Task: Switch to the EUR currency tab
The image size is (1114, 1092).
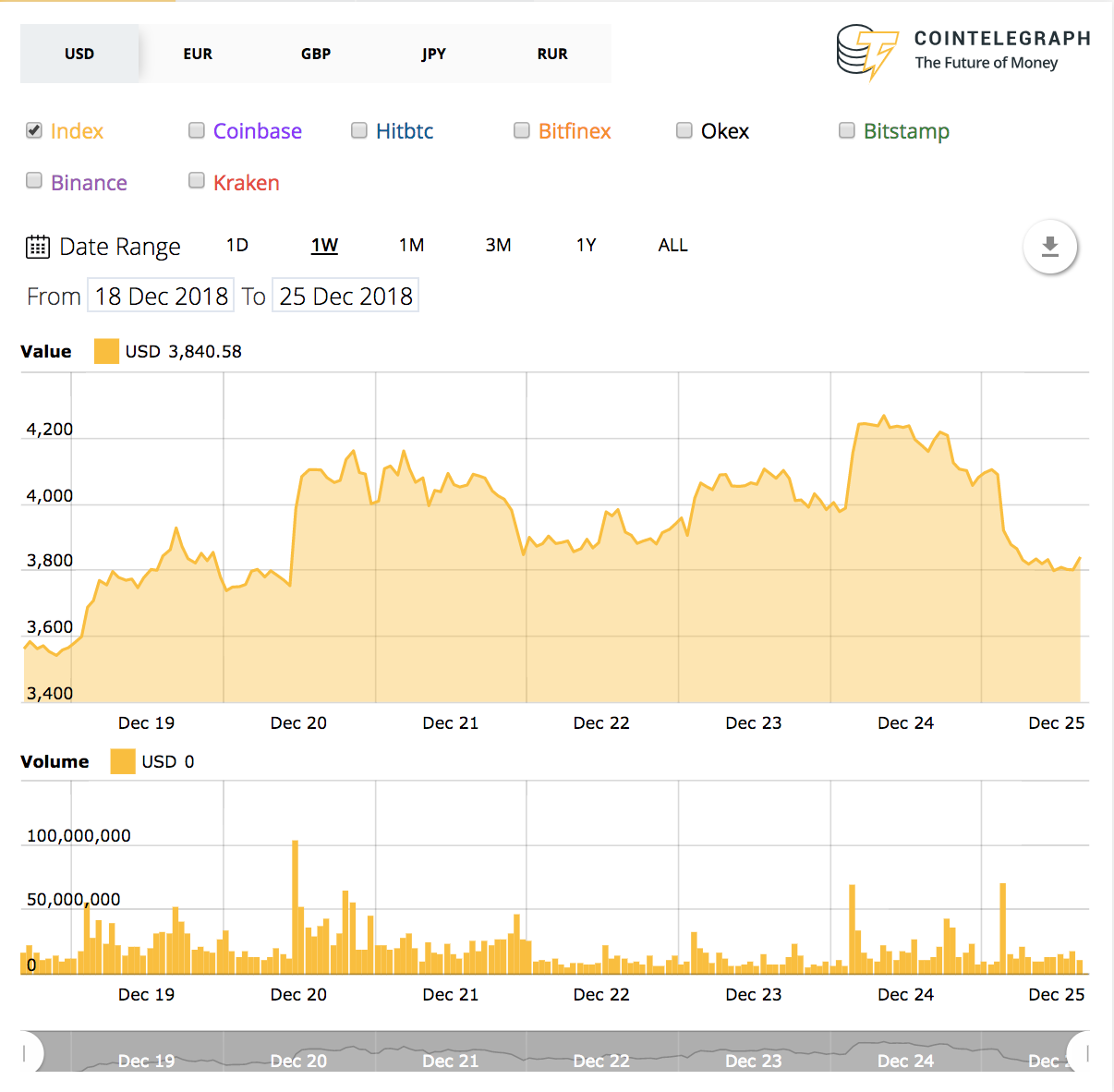Action: click(x=198, y=54)
